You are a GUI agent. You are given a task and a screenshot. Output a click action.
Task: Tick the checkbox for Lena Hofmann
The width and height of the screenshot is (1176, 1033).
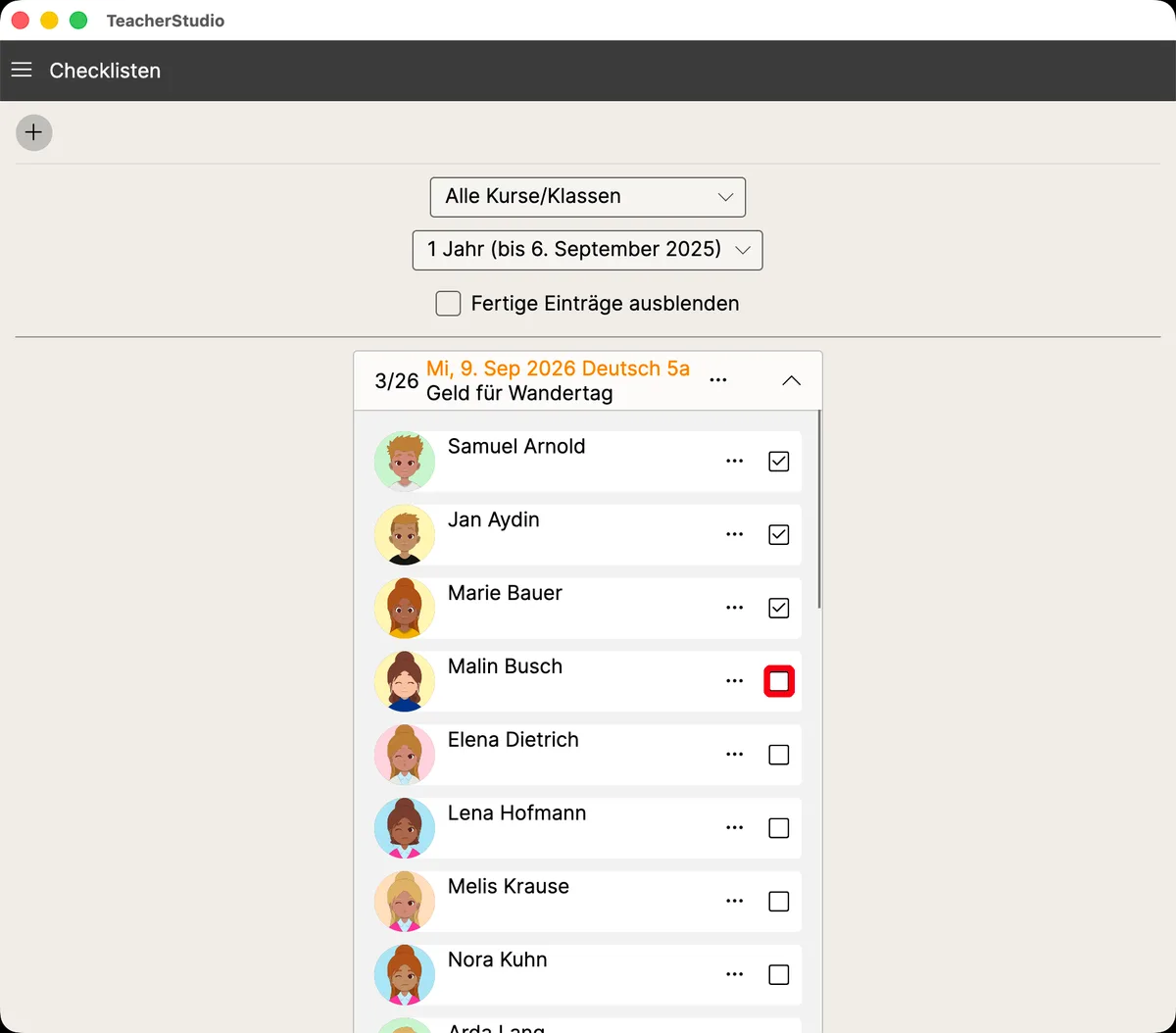pyautogui.click(x=779, y=828)
